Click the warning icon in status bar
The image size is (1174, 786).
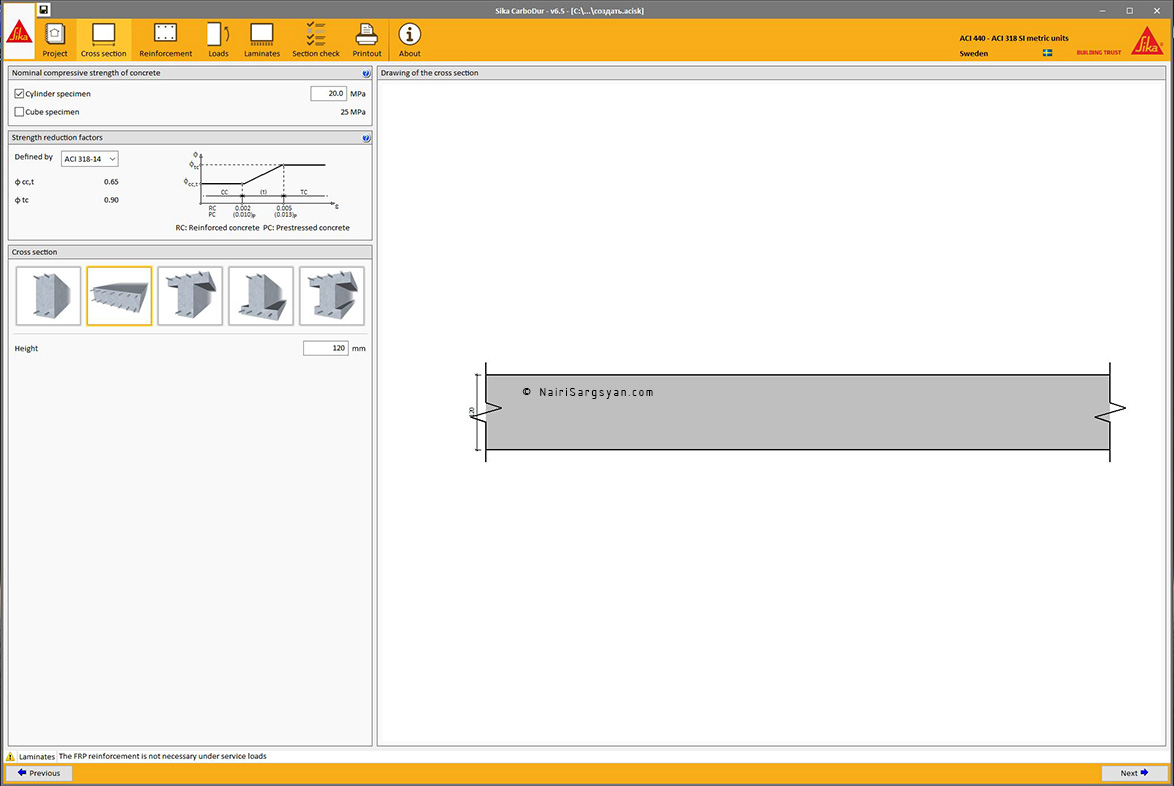10,756
